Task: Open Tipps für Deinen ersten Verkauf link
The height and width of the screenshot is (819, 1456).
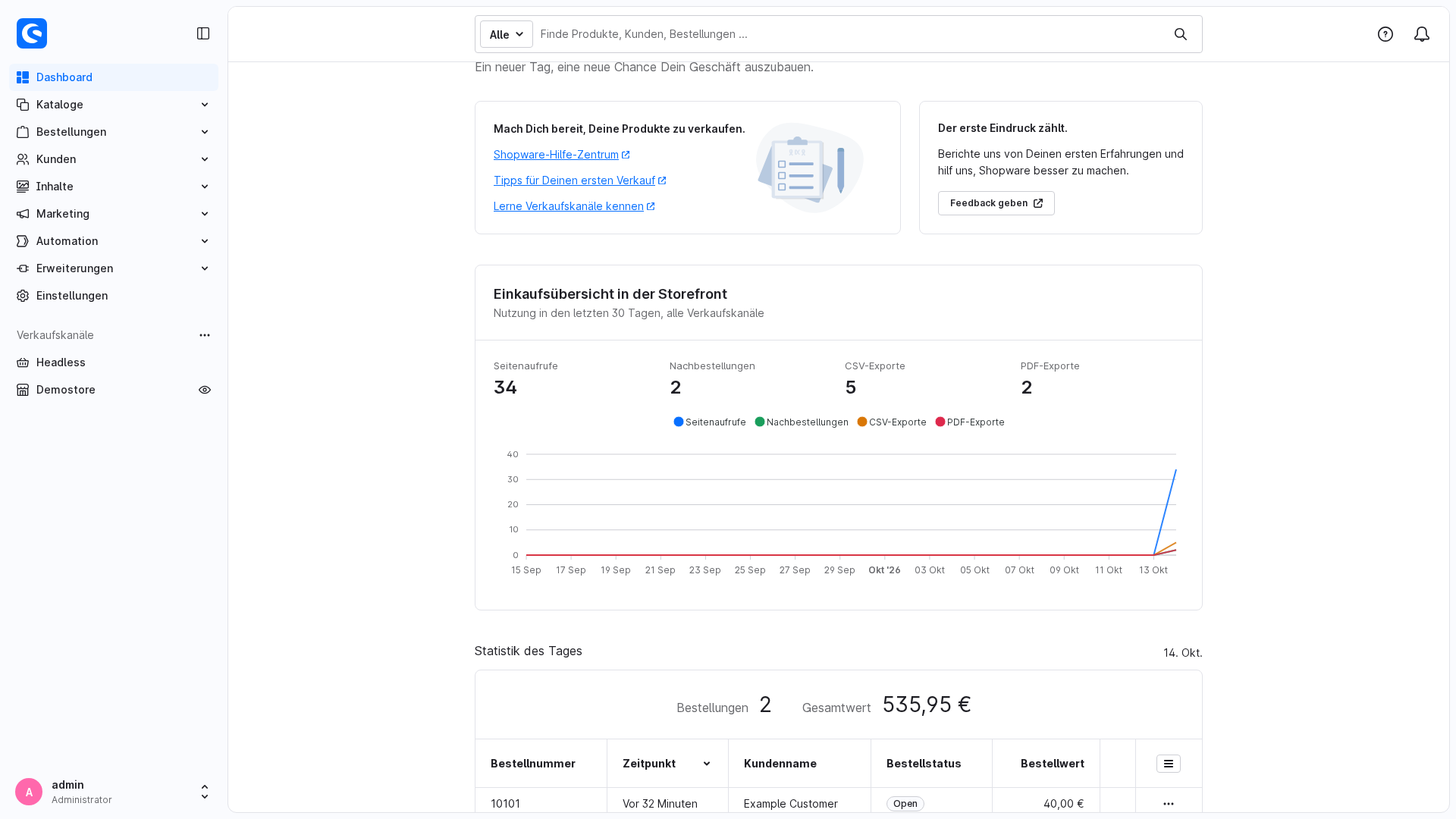Action: point(580,180)
